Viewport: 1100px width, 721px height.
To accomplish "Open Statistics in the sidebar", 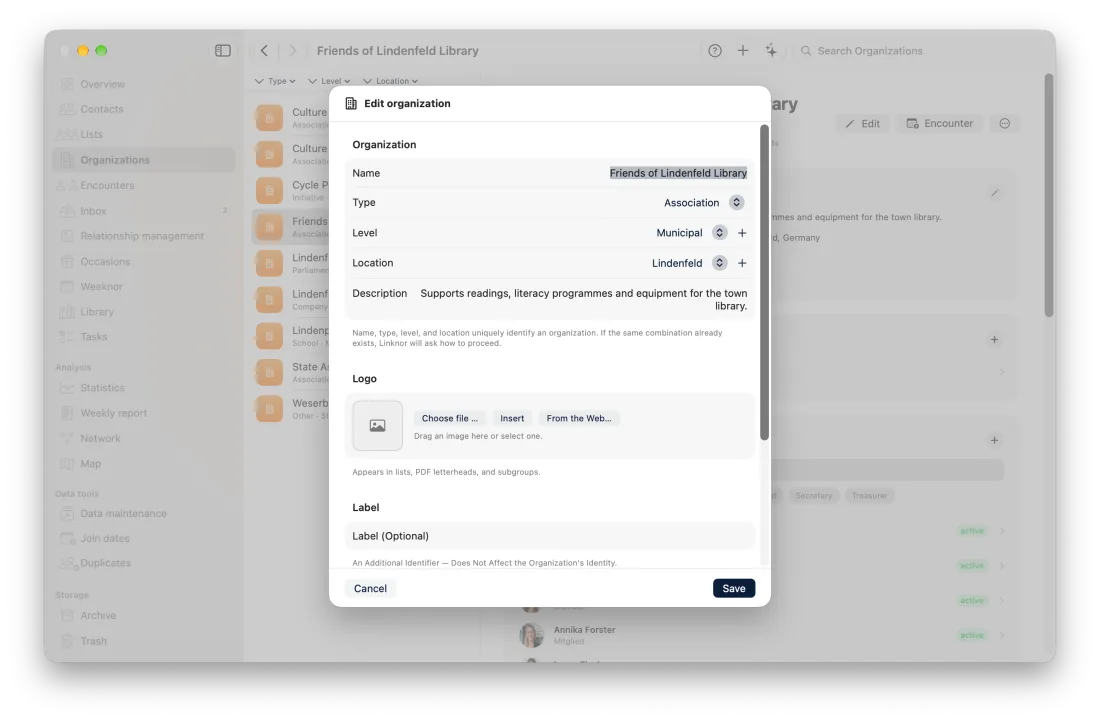I will (145, 388).
